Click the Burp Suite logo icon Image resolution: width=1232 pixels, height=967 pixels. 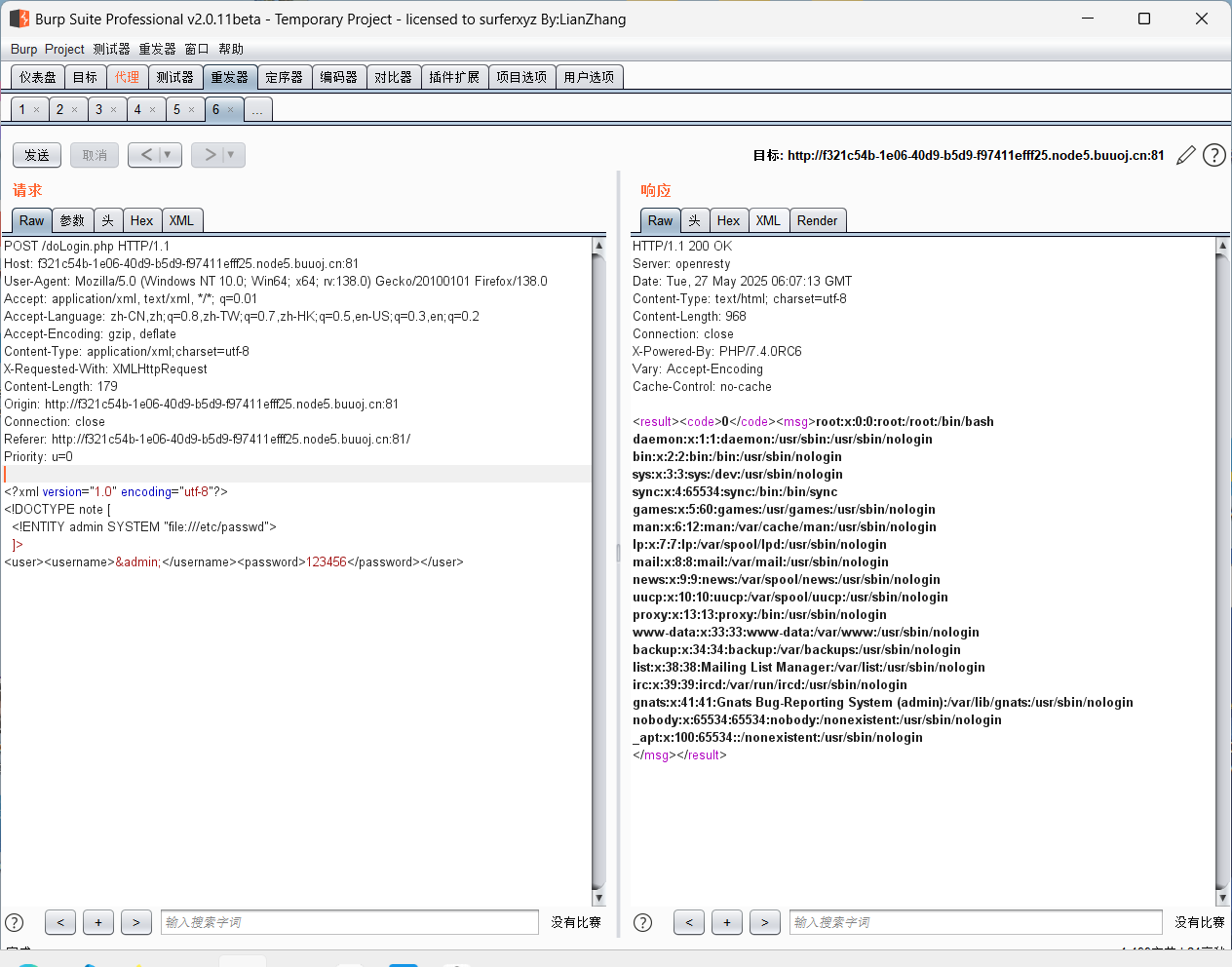[19, 19]
